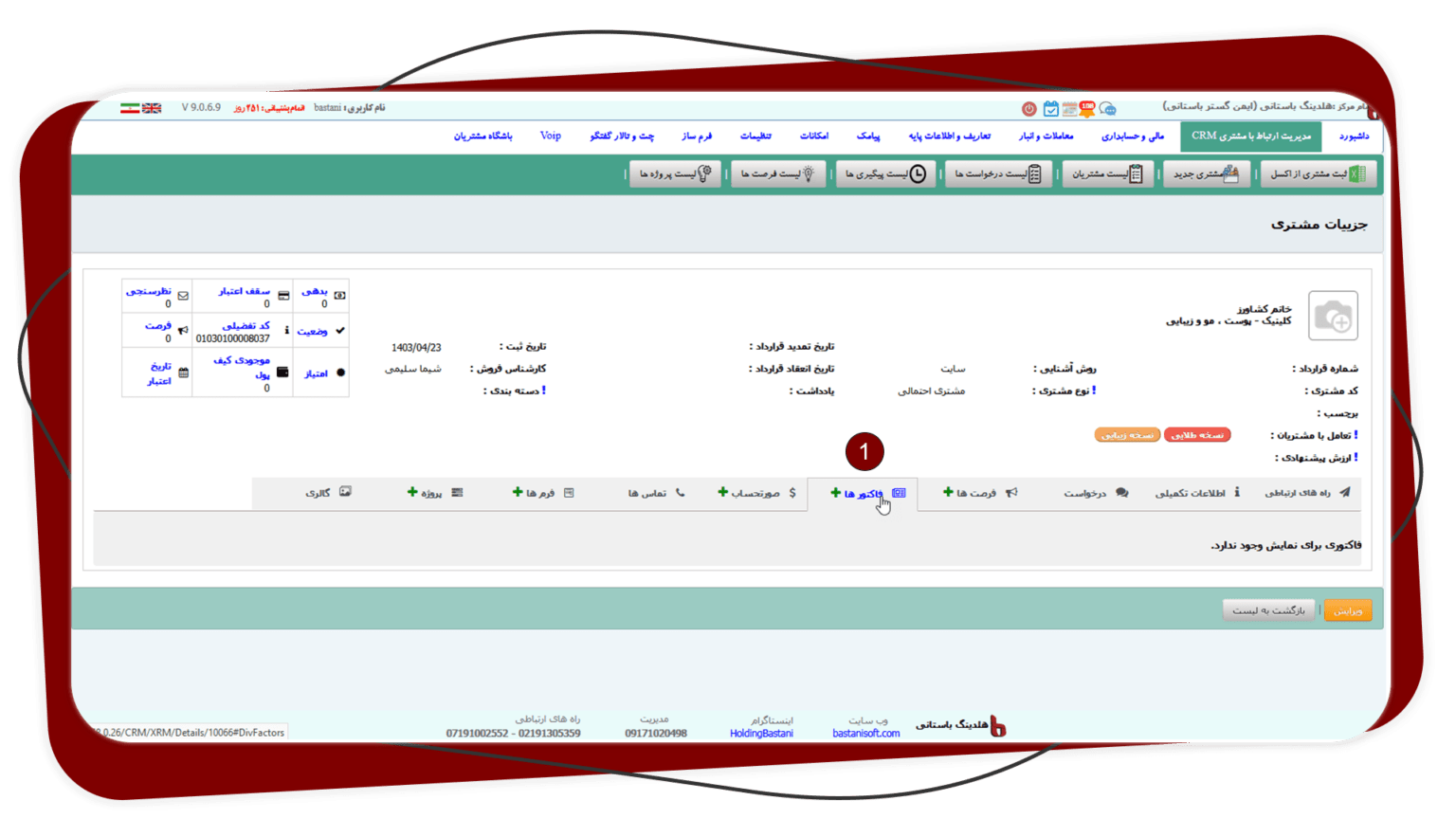Open the باشگاه مشتریان menu
Screen dimensions: 1456x819
click(x=482, y=136)
